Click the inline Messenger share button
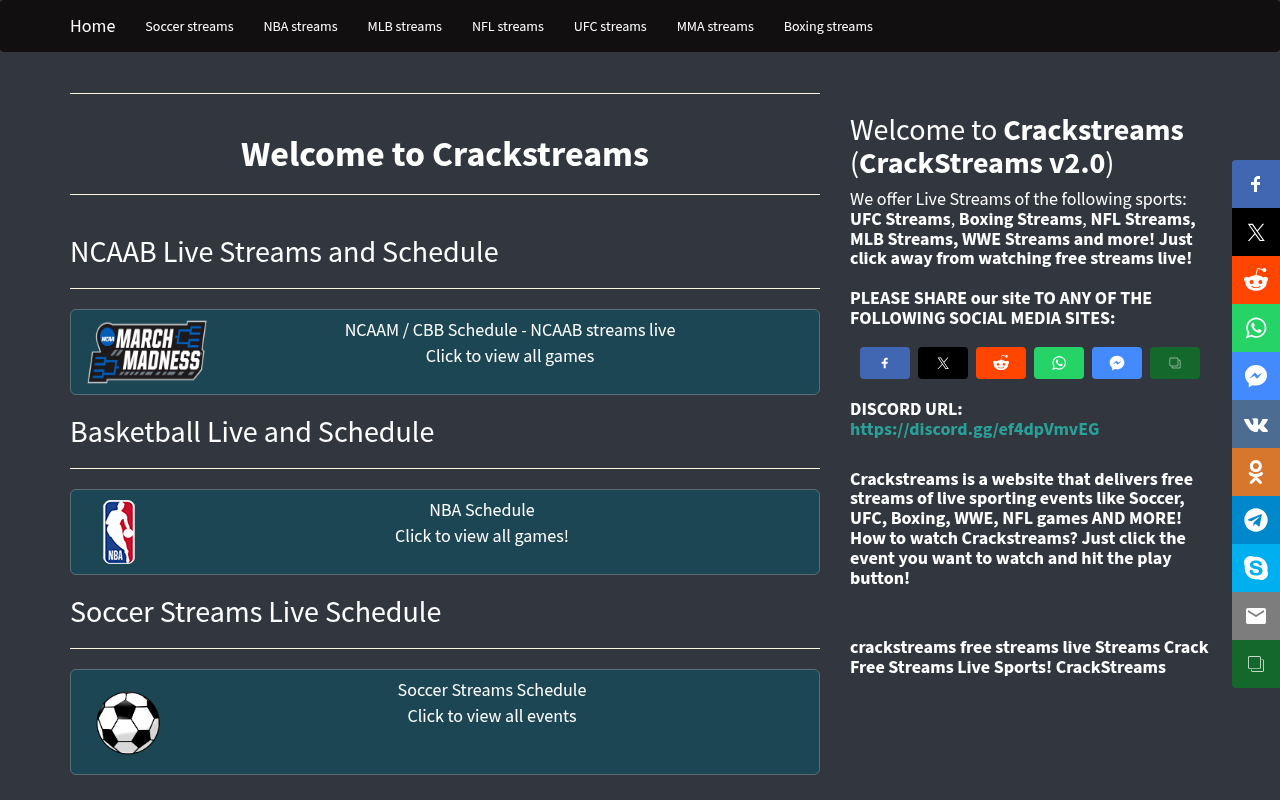This screenshot has width=1280, height=800. pyautogui.click(x=1117, y=363)
